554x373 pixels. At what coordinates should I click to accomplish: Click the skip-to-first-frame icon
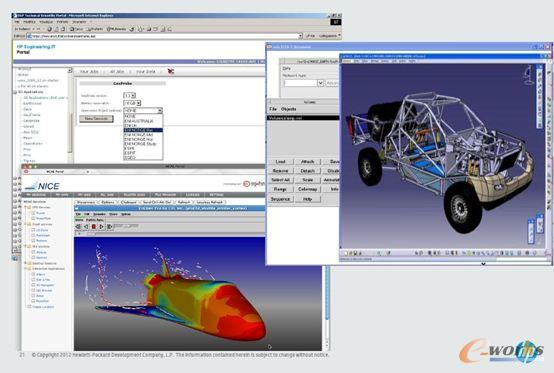[78, 226]
